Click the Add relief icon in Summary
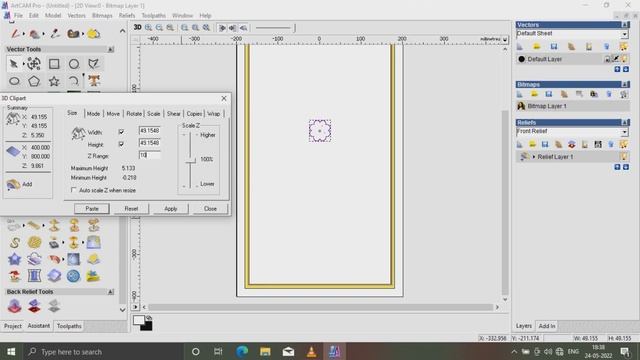The width and height of the screenshot is (640, 360). [13, 184]
